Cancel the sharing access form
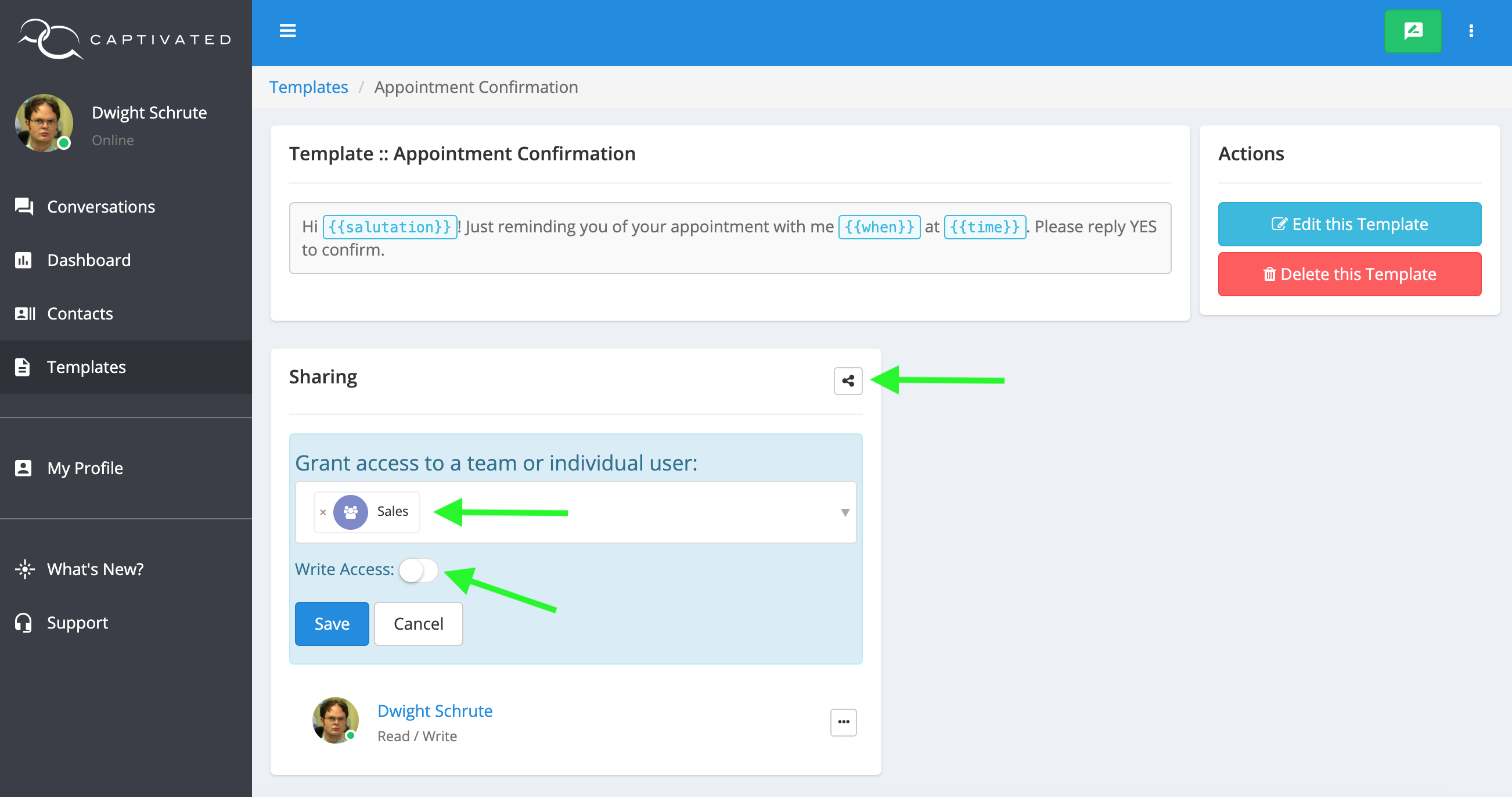 [418, 623]
